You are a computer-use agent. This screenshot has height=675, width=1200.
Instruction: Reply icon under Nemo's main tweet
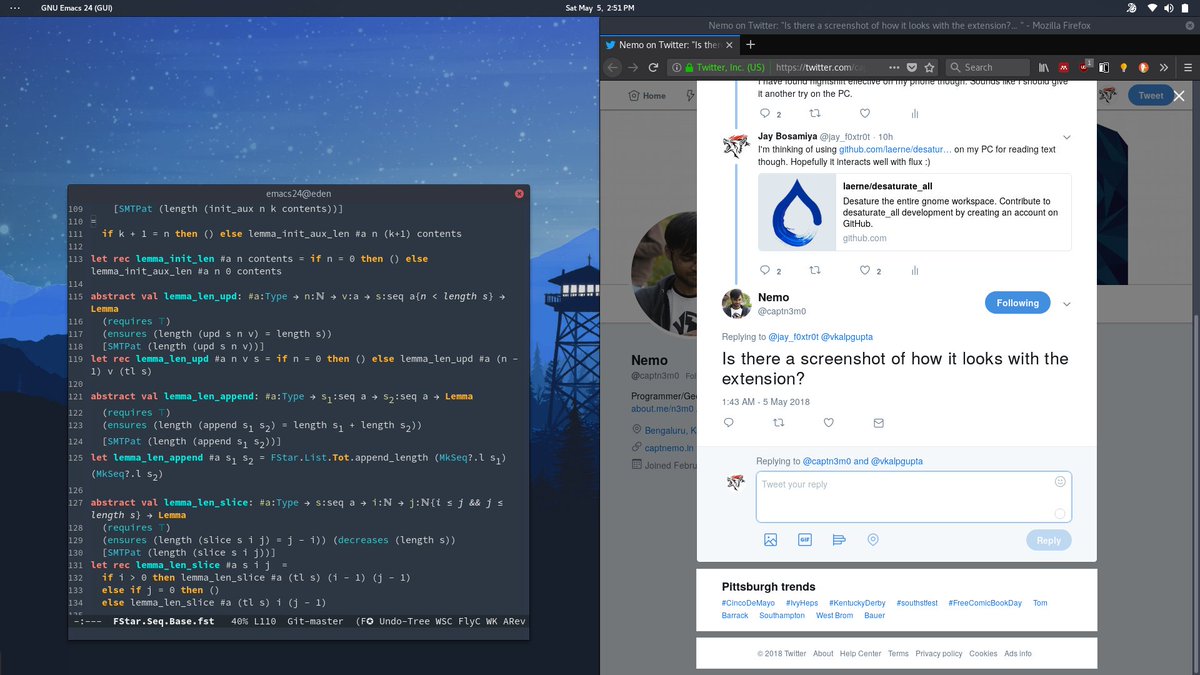[728, 423]
